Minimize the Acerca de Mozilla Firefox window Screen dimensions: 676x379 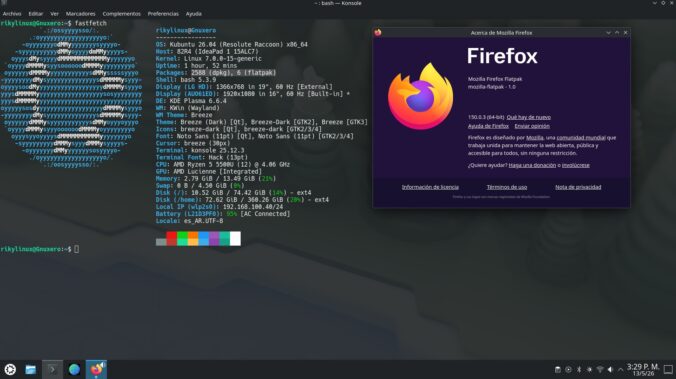(608, 33)
